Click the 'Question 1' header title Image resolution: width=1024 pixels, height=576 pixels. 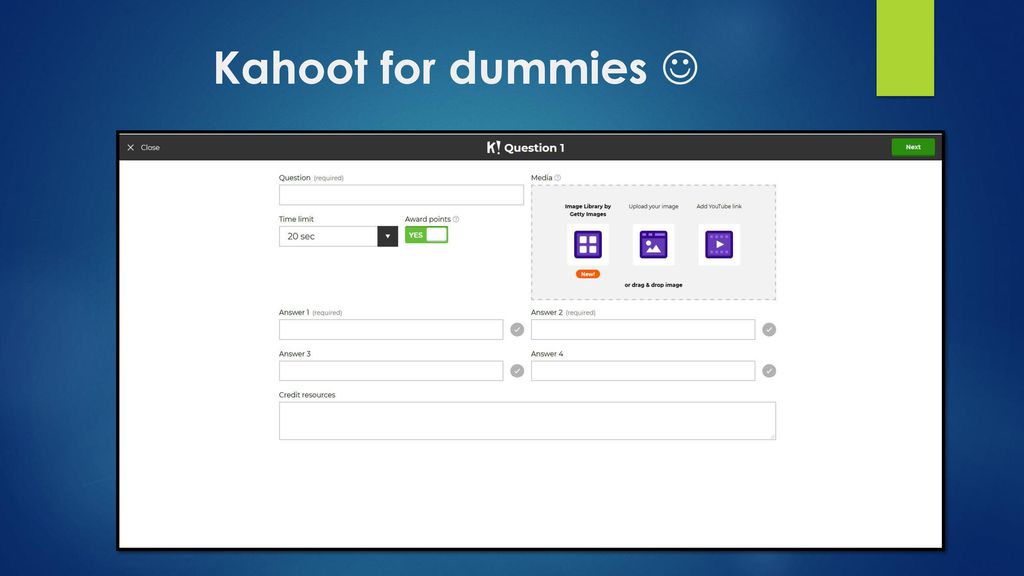[534, 148]
